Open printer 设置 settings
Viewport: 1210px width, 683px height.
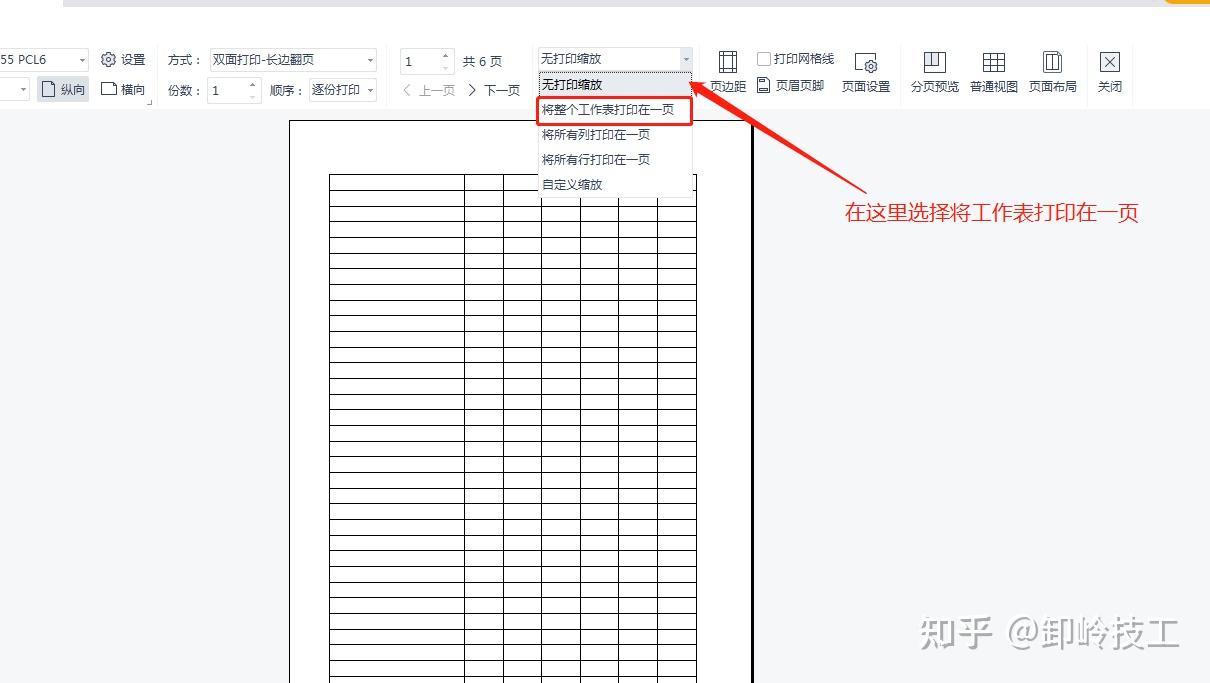click(x=123, y=59)
